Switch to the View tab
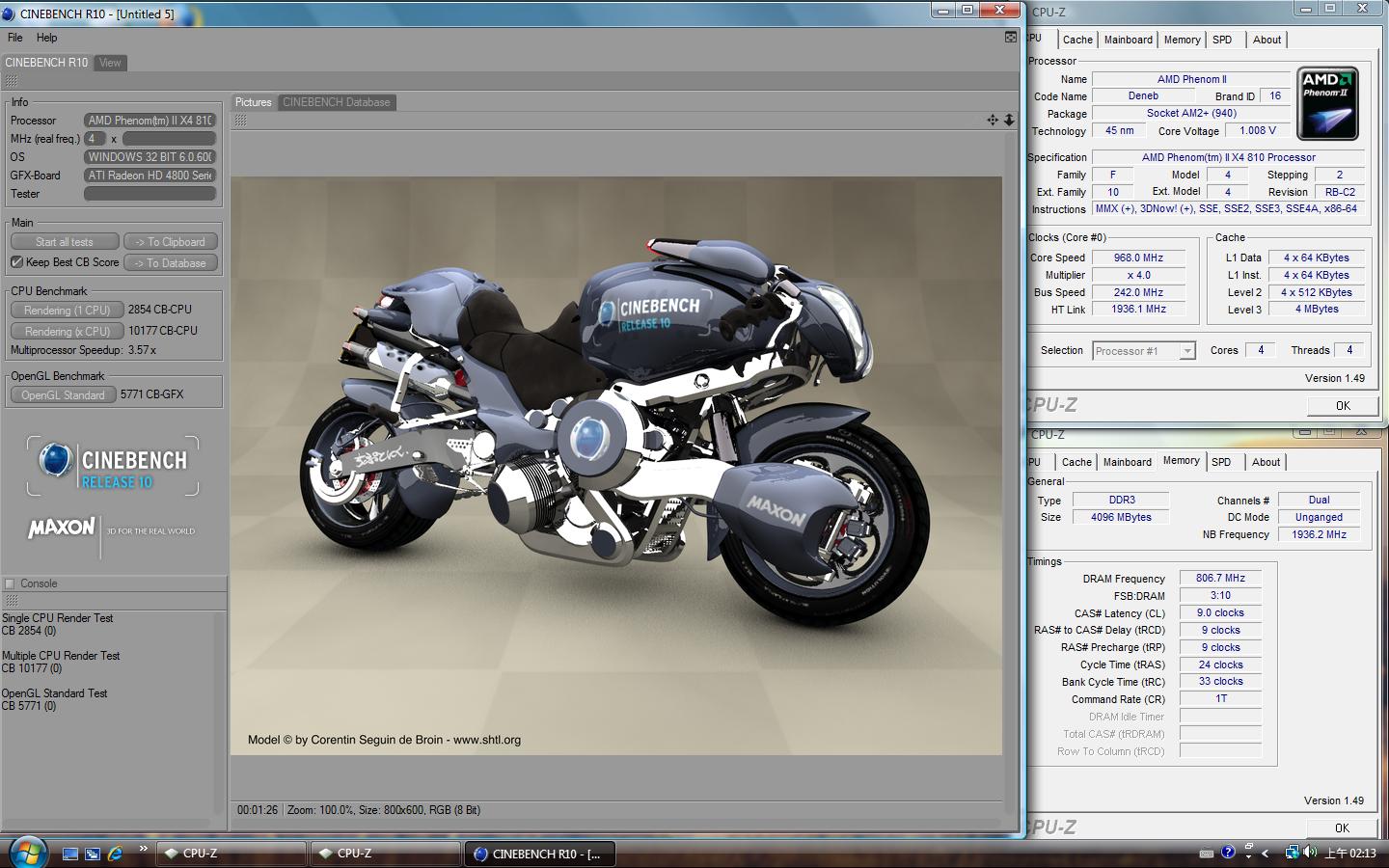The image size is (1389, 868). click(110, 63)
